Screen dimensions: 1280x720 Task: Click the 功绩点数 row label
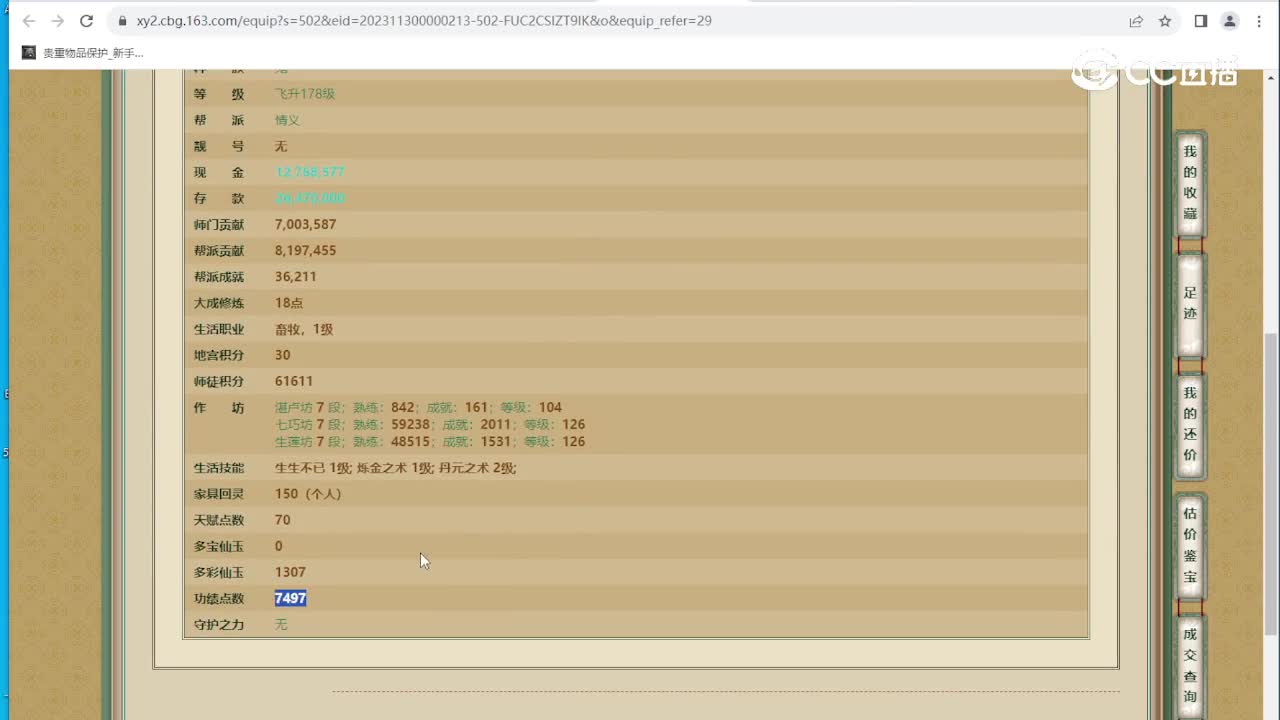(219, 598)
